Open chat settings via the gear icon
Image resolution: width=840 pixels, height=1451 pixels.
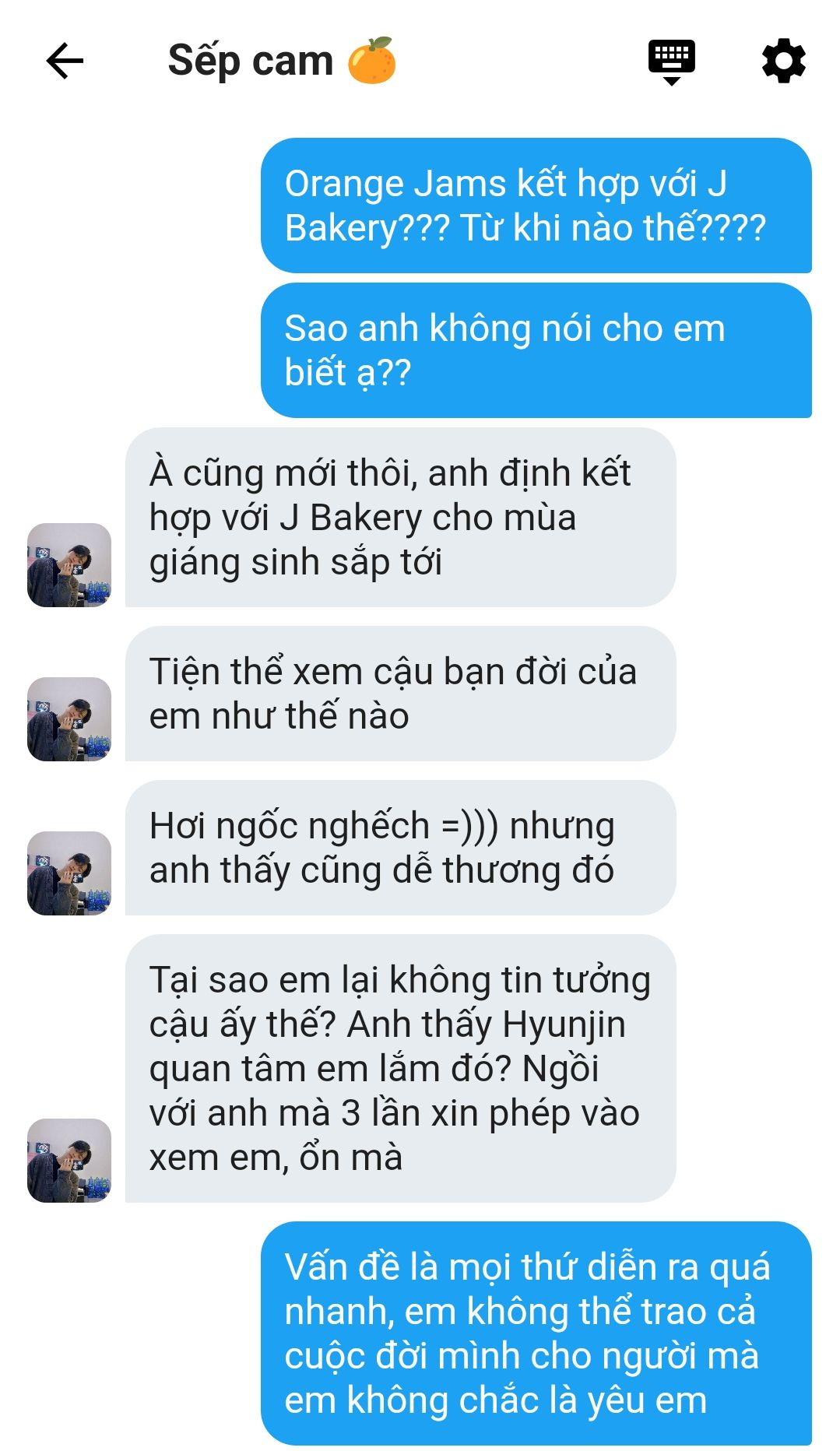[784, 61]
